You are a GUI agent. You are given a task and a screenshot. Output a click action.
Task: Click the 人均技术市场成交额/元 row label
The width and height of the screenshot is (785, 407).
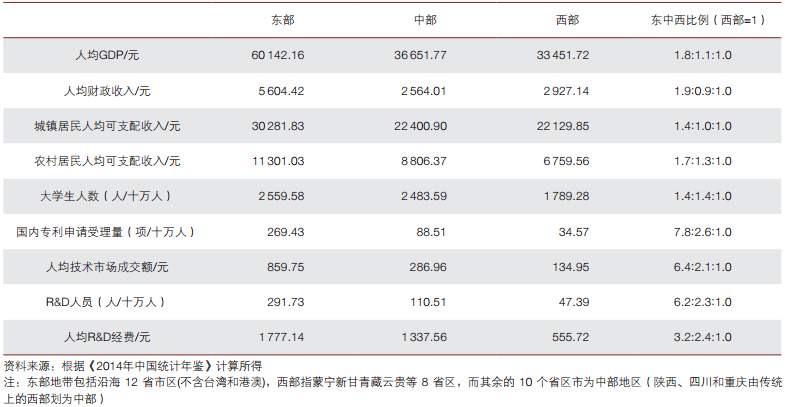click(107, 267)
